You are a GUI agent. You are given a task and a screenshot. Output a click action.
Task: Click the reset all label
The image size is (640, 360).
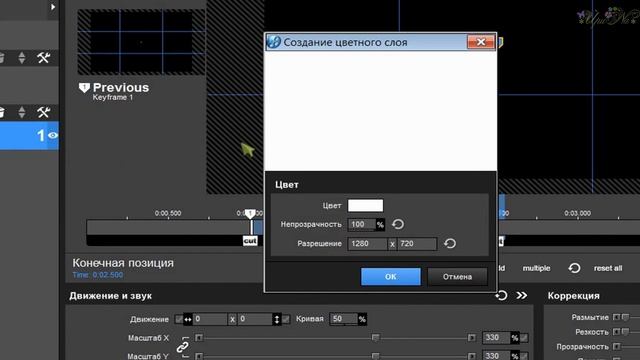pyautogui.click(x=608, y=268)
